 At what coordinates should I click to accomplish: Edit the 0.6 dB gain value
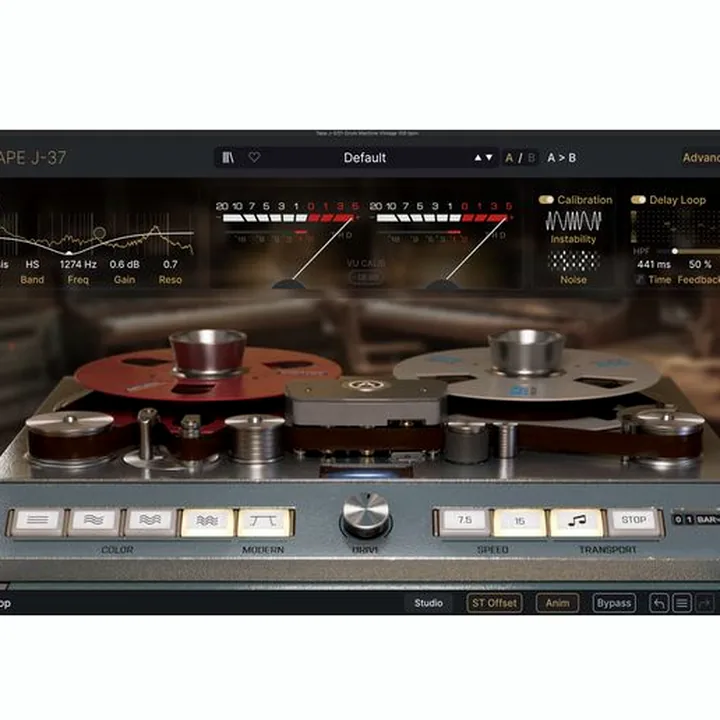coord(124,264)
